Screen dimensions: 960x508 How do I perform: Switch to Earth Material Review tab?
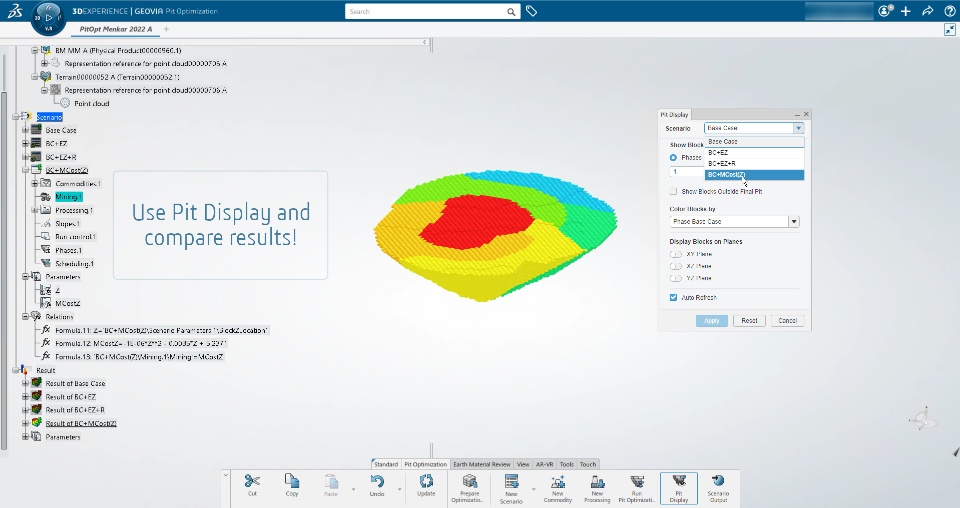tap(481, 465)
